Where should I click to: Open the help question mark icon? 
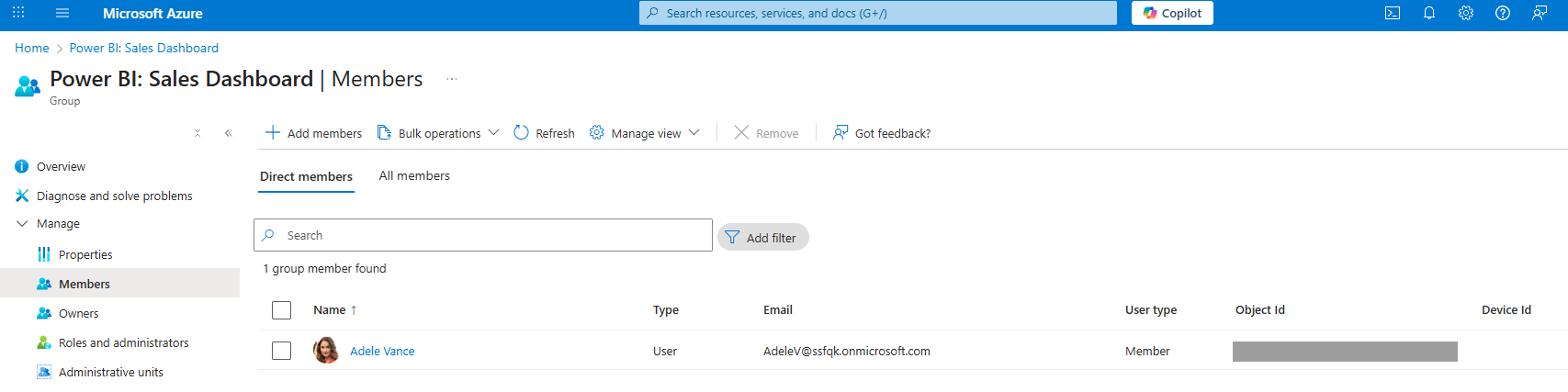click(1503, 13)
